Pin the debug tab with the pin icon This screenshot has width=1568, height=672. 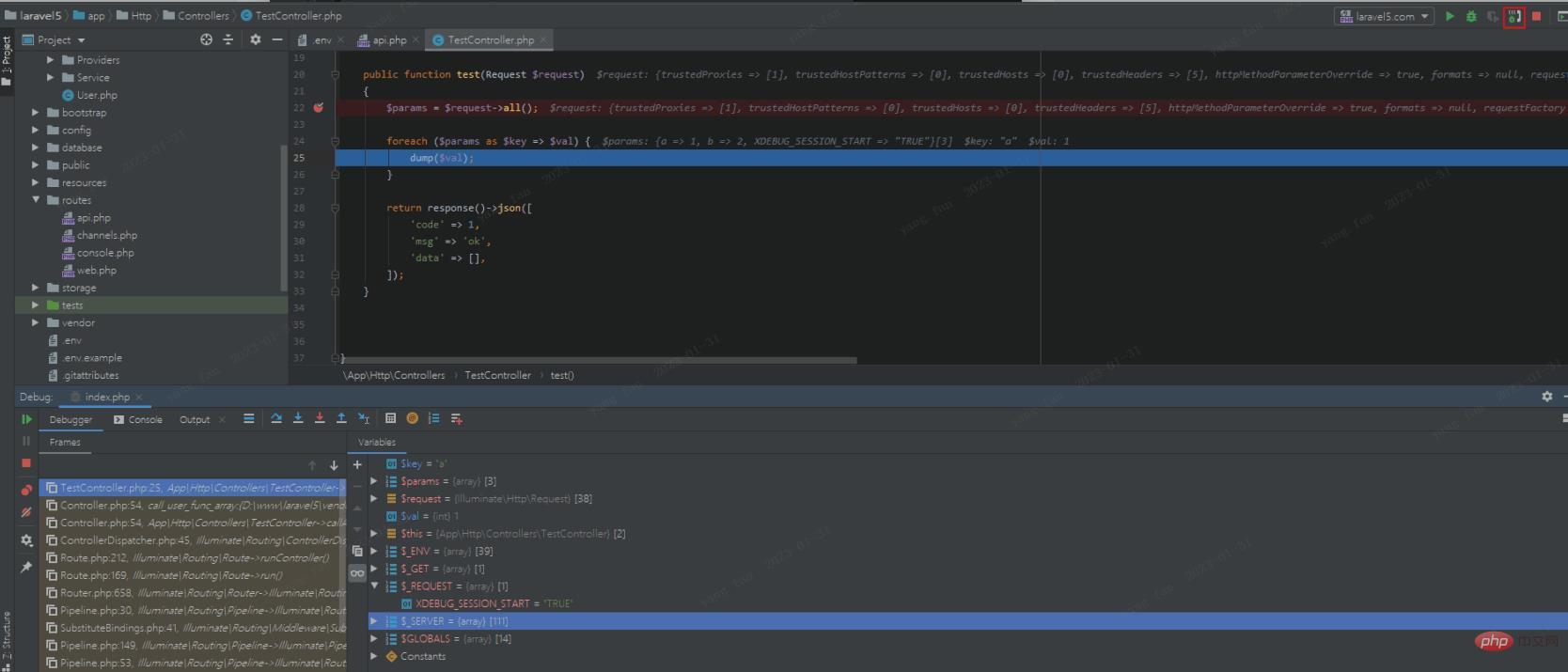pyautogui.click(x=26, y=567)
